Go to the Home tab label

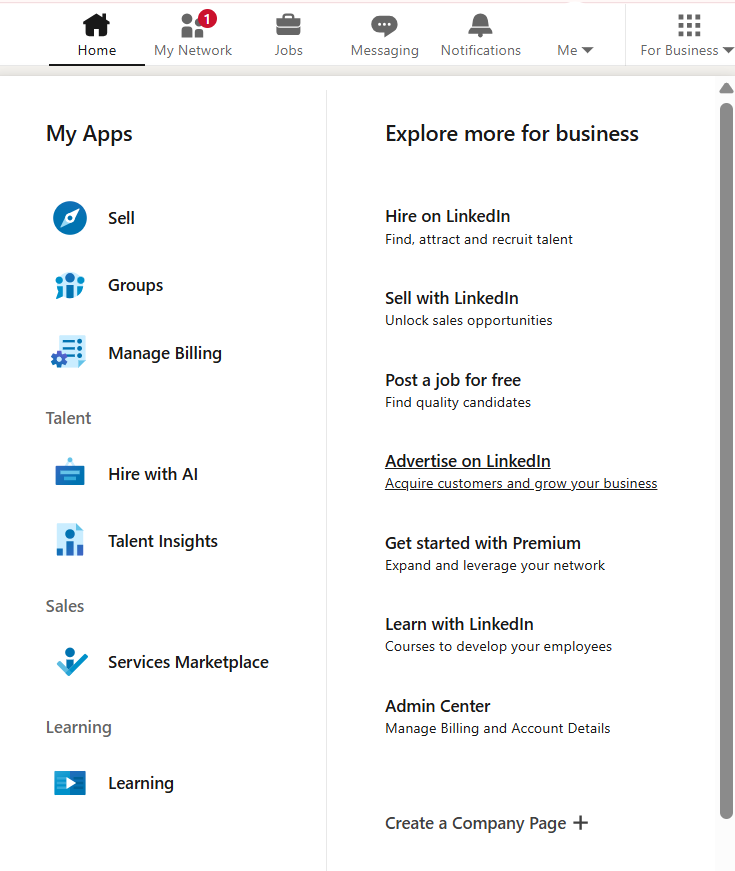(97, 51)
